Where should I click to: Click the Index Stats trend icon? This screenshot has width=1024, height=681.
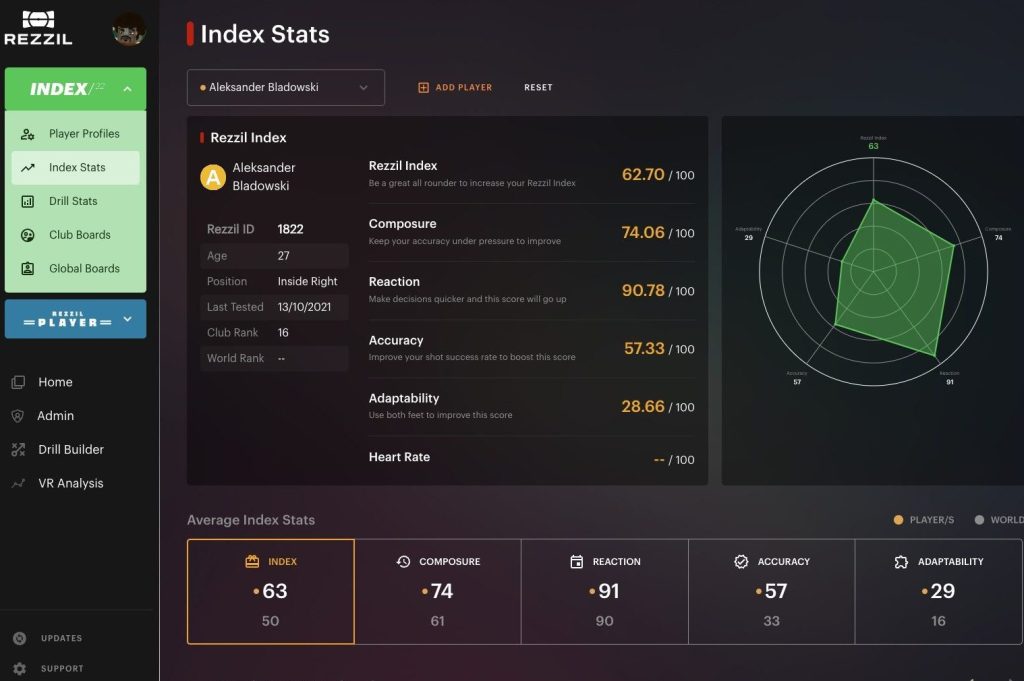27,168
